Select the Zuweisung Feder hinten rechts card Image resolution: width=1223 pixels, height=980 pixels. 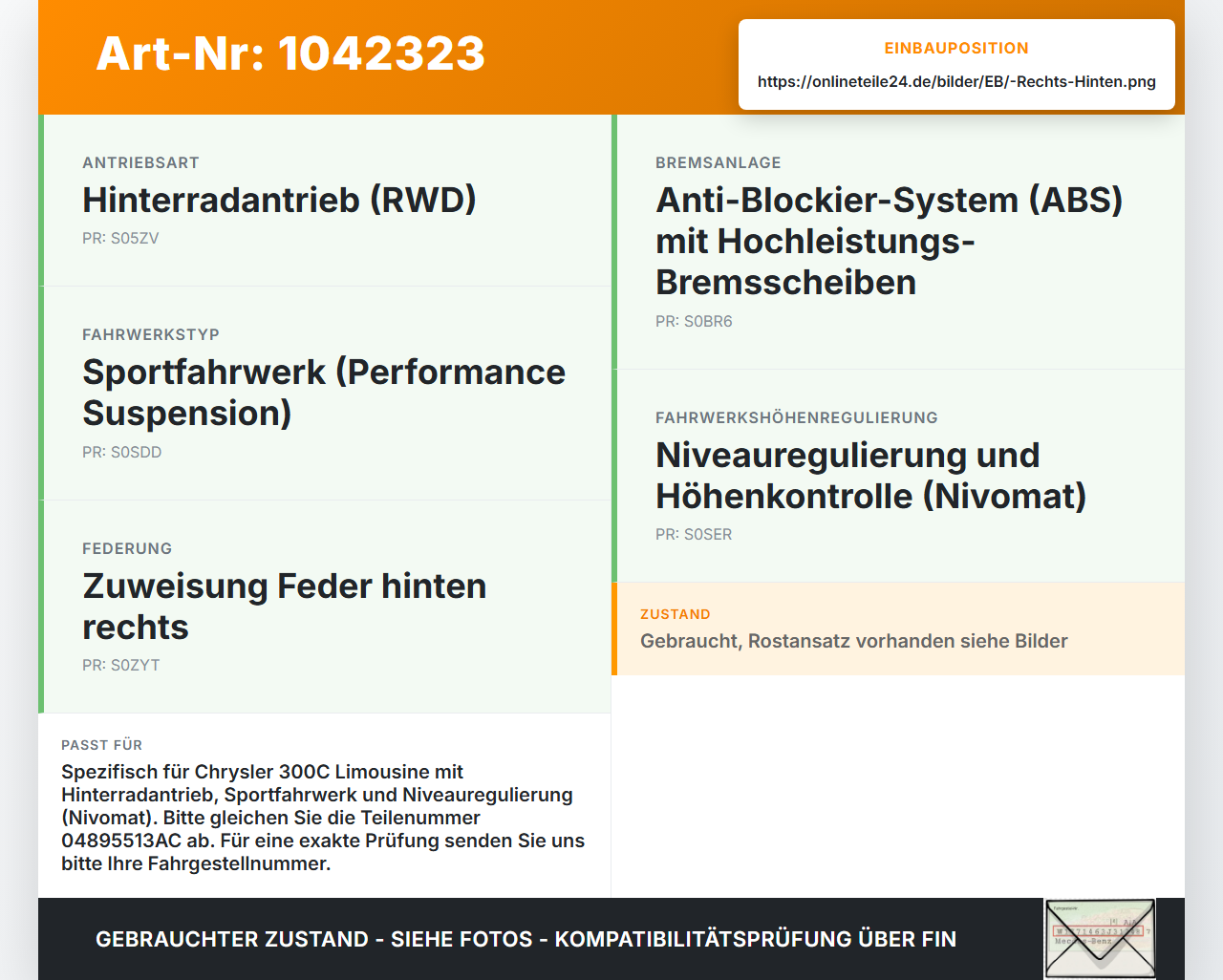(x=325, y=607)
